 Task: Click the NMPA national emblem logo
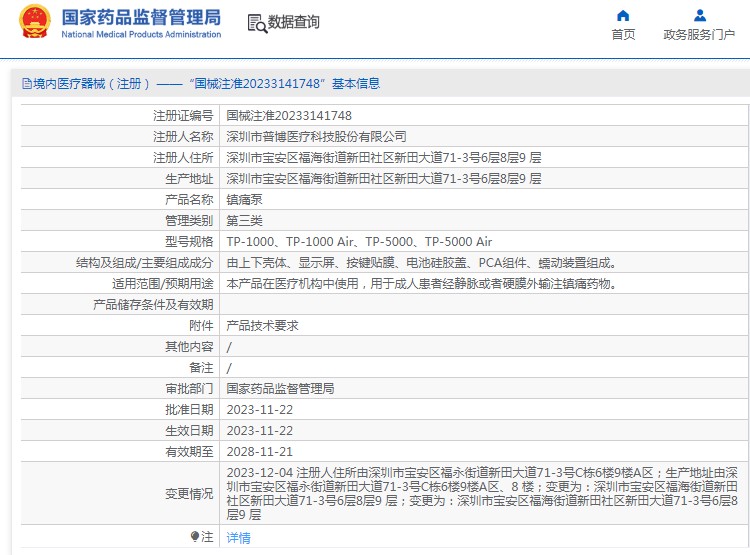coord(34,22)
